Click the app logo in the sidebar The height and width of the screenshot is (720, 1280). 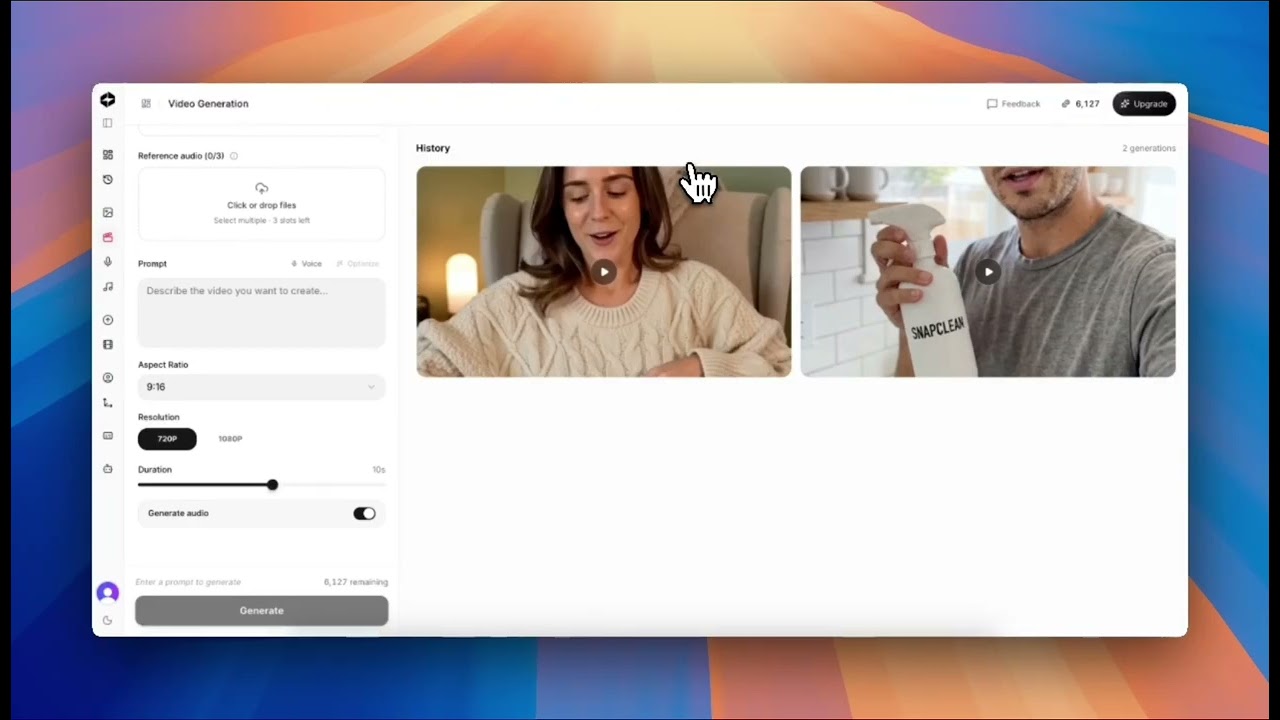(108, 100)
